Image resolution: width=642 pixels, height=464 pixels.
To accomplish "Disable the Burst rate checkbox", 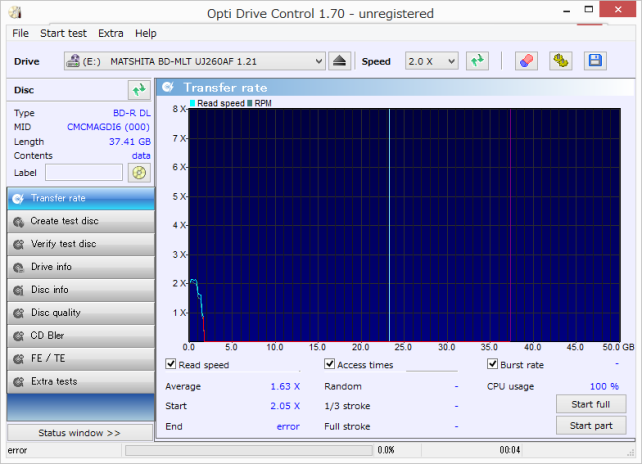I will [492, 365].
